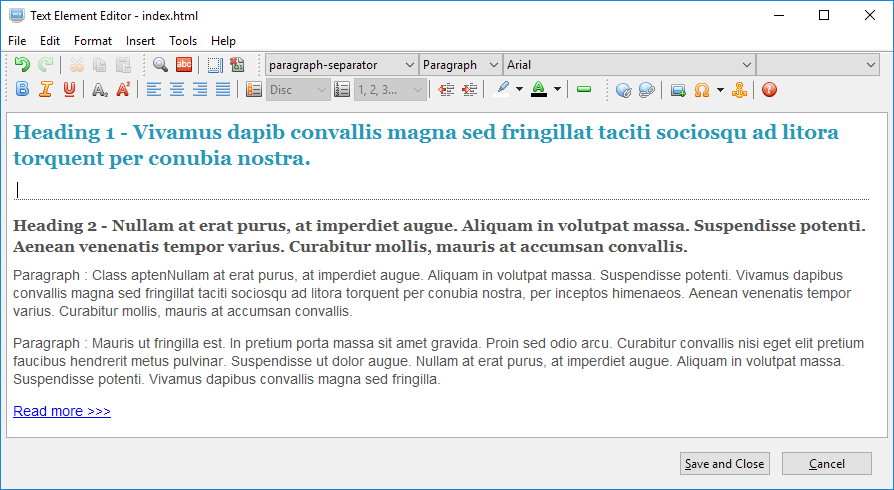
Task: Toggle Bold formatting
Action: (x=22, y=90)
